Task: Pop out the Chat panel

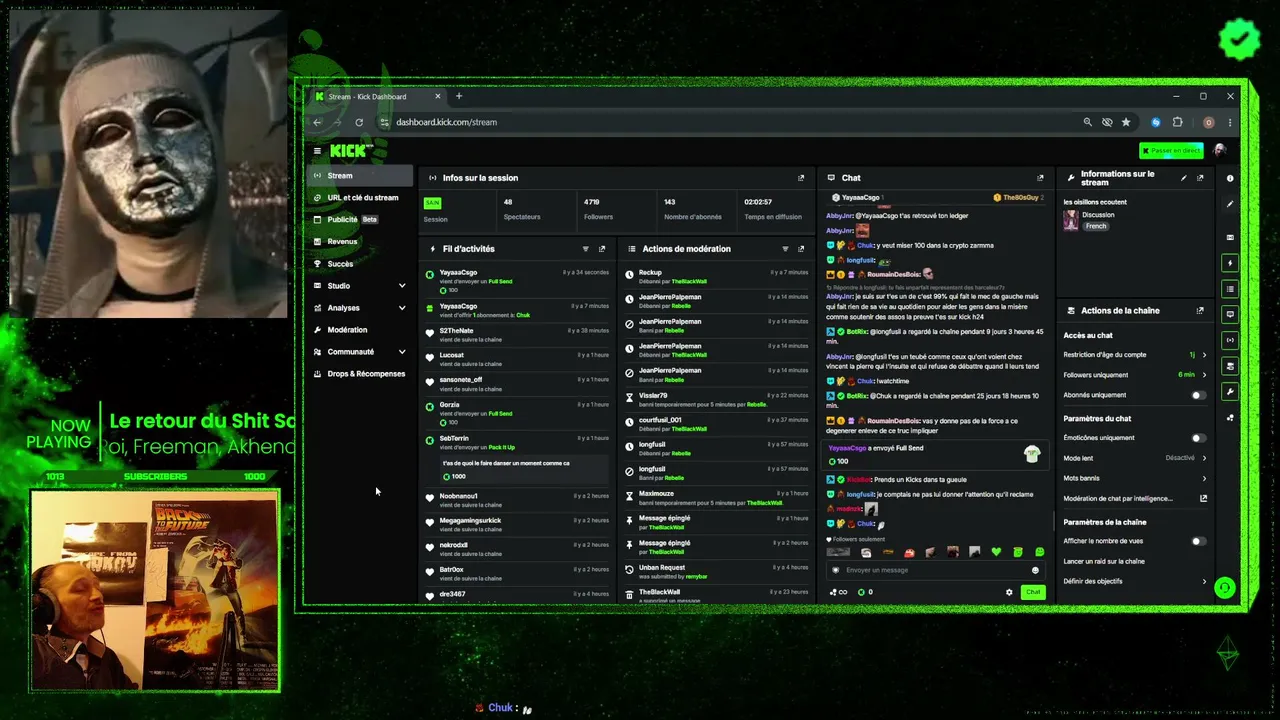Action: pyautogui.click(x=1040, y=178)
